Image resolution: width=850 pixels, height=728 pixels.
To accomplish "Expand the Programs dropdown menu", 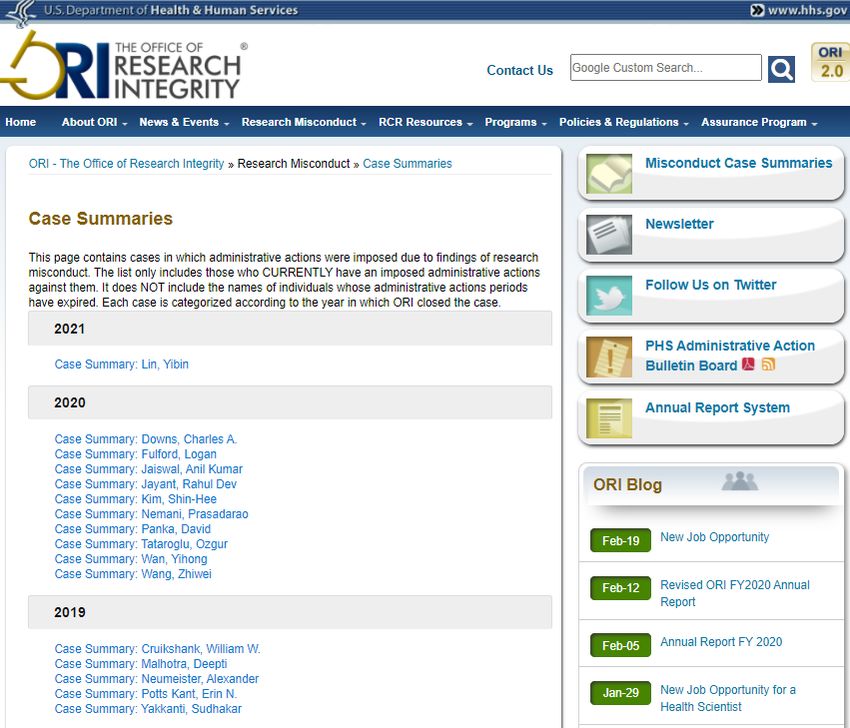I will point(516,122).
